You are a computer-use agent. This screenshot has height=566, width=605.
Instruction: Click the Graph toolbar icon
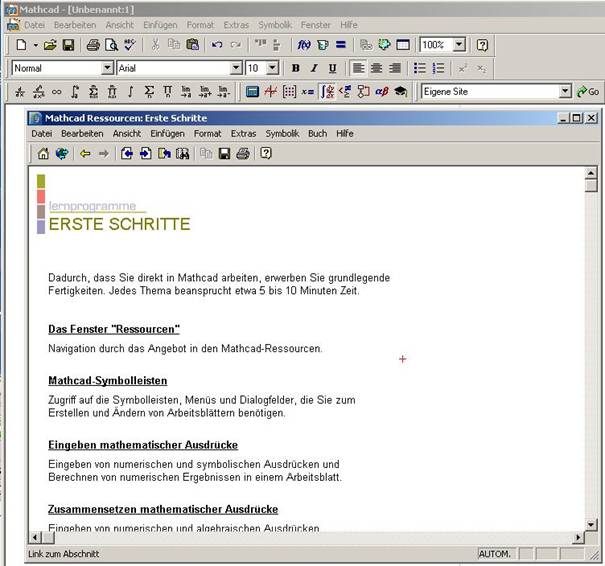click(270, 92)
